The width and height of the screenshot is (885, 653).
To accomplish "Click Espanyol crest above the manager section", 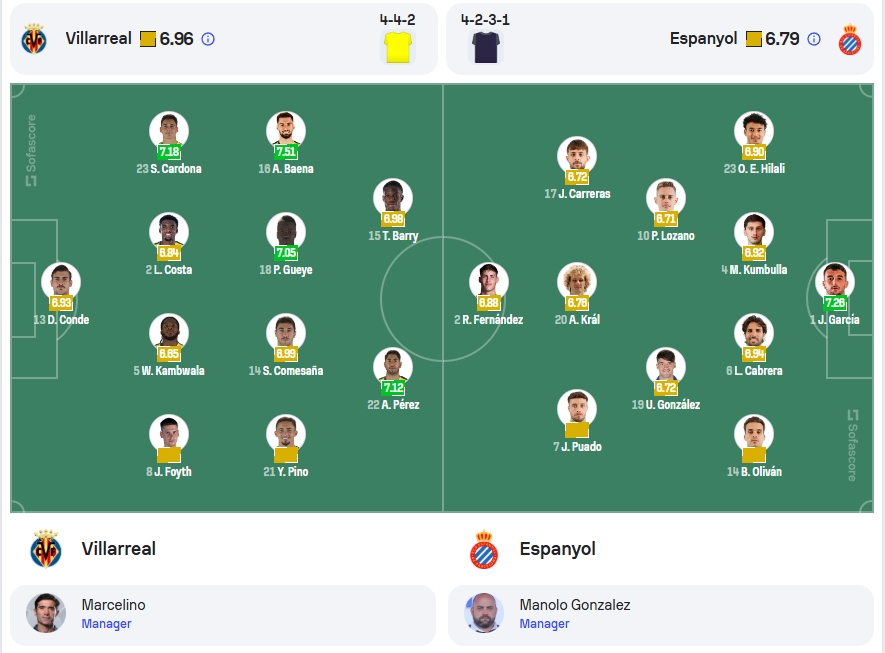I will (x=484, y=549).
